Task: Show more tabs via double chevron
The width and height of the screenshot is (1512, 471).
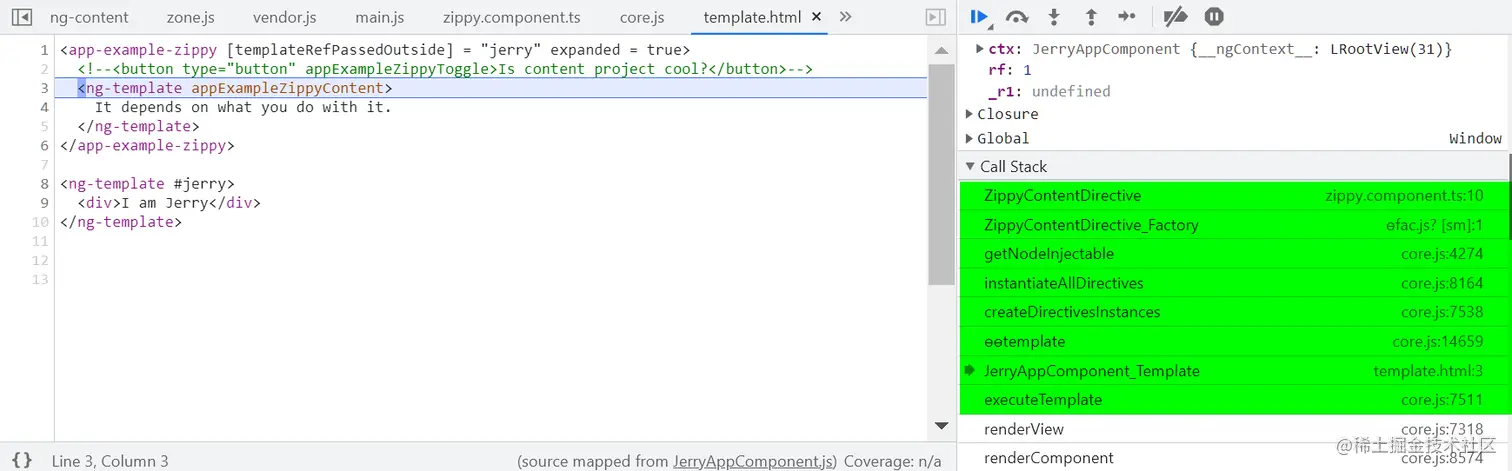Action: [845, 17]
